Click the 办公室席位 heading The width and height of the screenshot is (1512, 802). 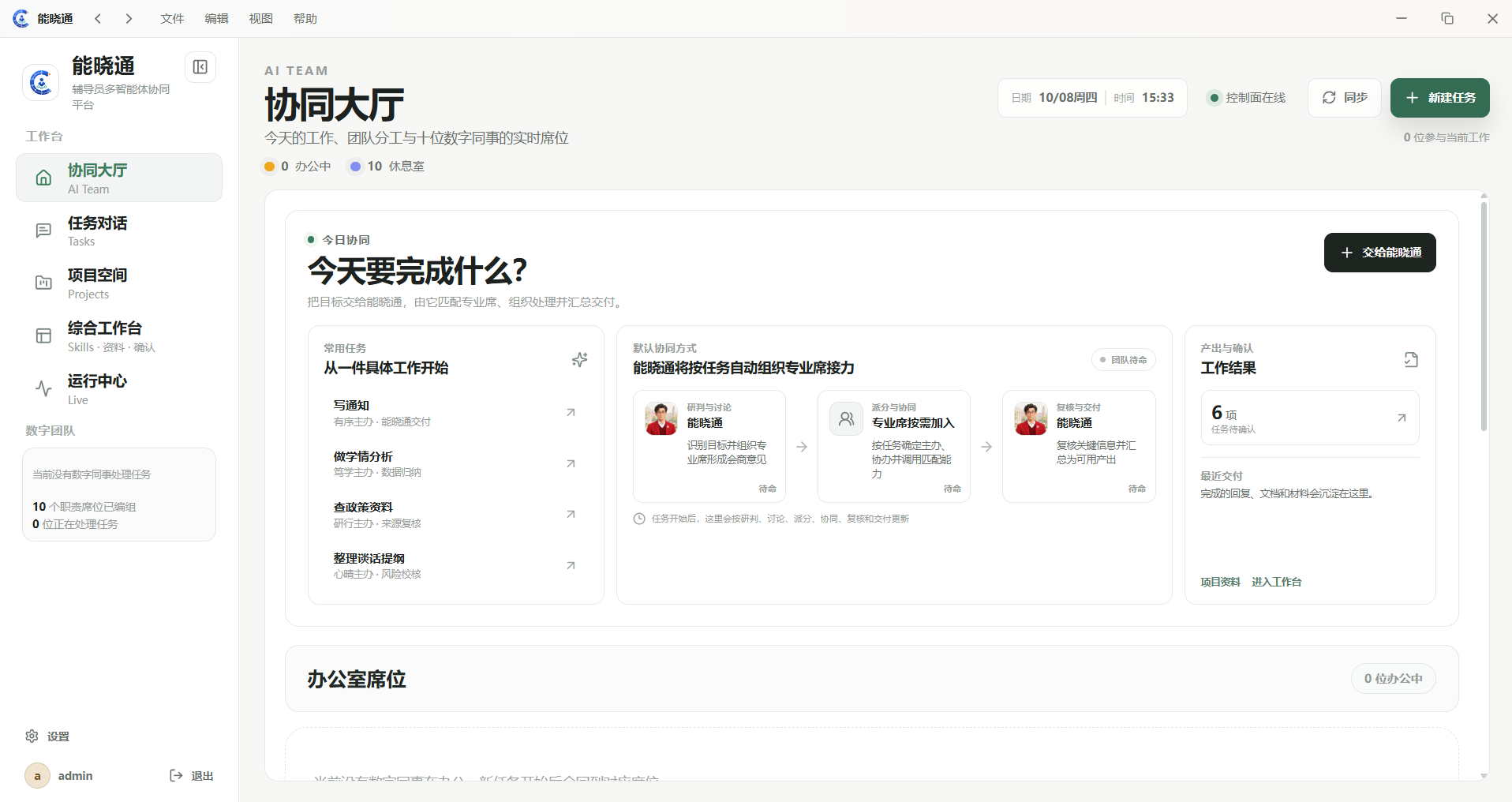[357, 680]
